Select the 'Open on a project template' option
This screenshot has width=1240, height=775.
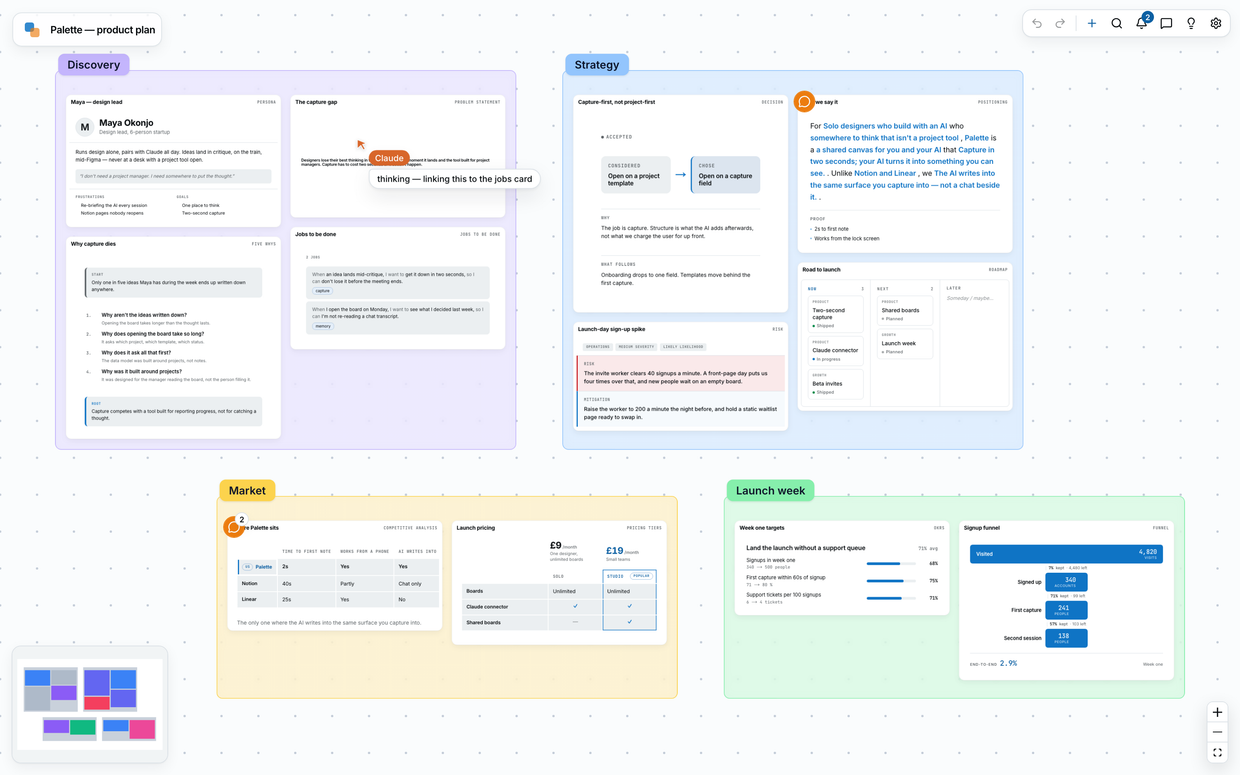pos(636,175)
